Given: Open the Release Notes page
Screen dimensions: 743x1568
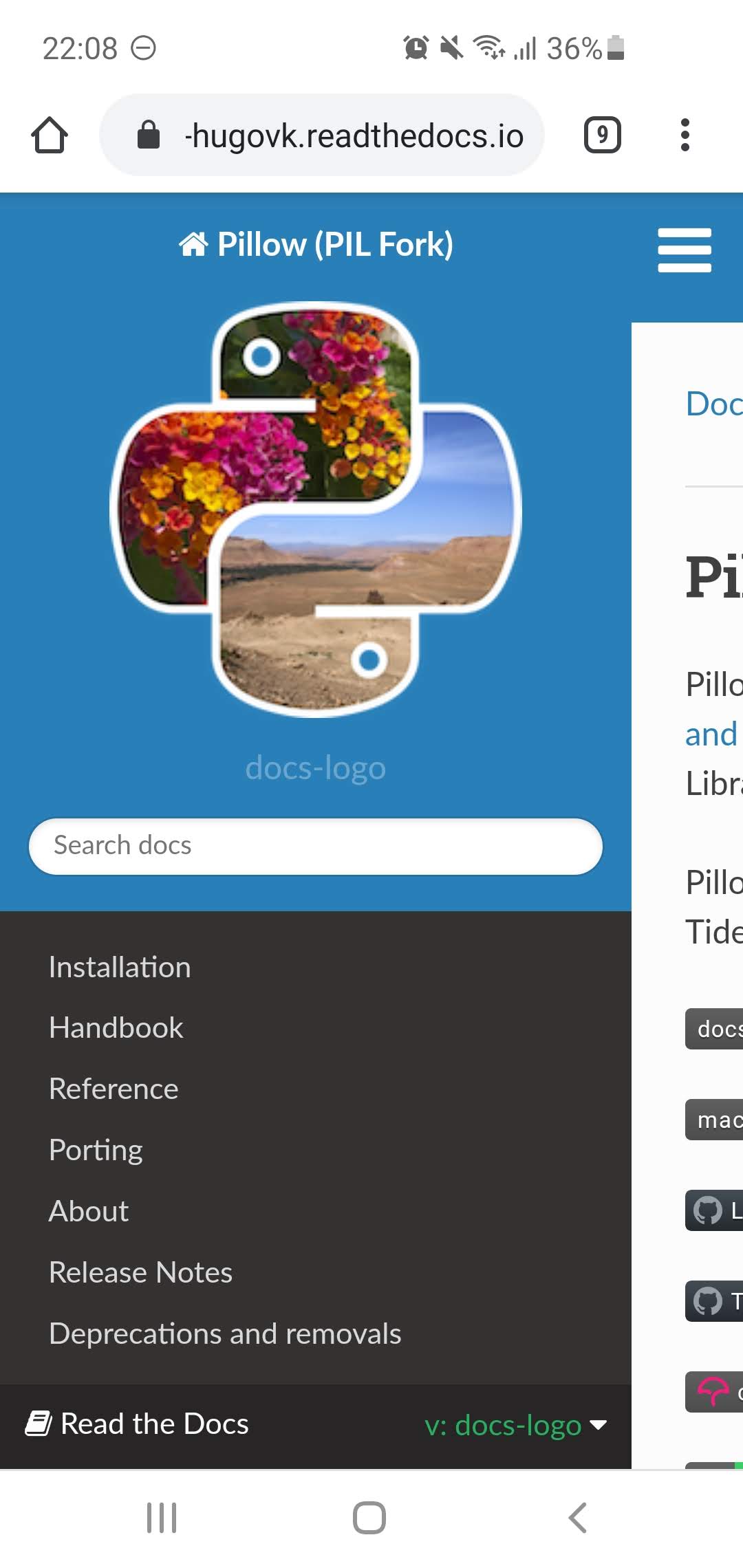Looking at the screenshot, I should coord(140,1272).
